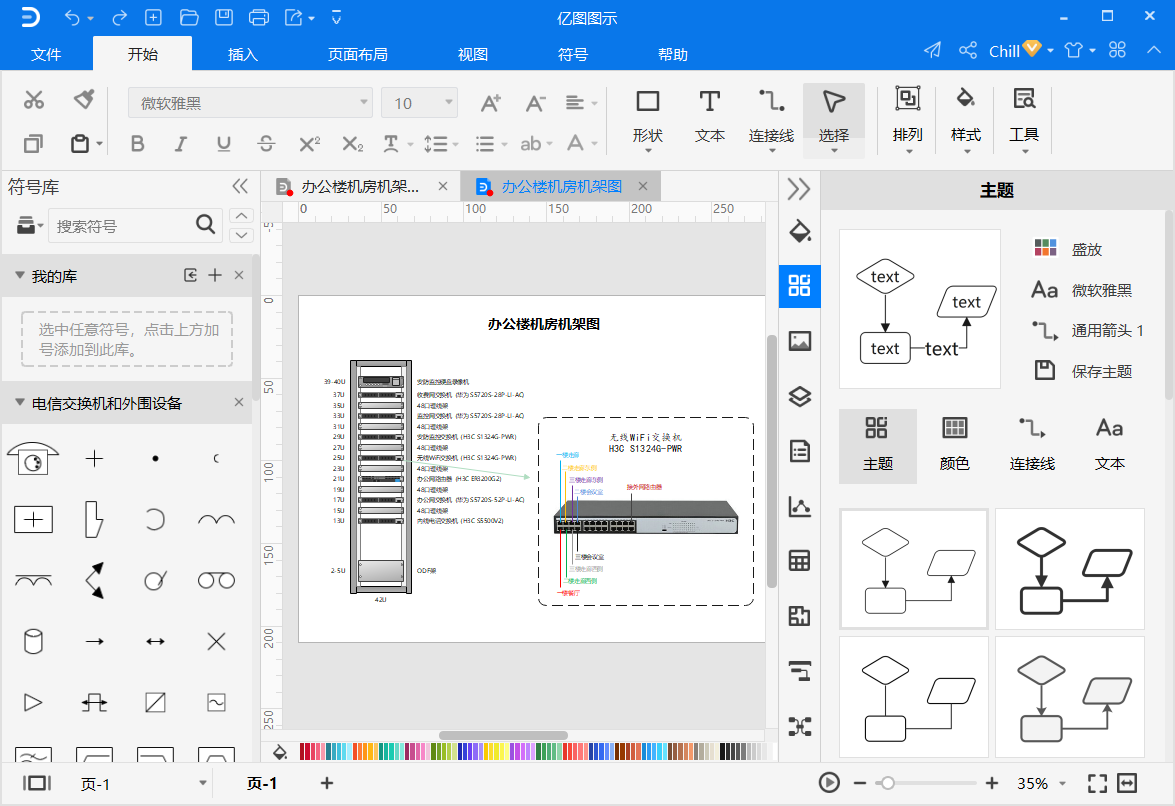This screenshot has width=1175, height=806.
Task: Click the Fit to page icon
Action: point(1098,783)
